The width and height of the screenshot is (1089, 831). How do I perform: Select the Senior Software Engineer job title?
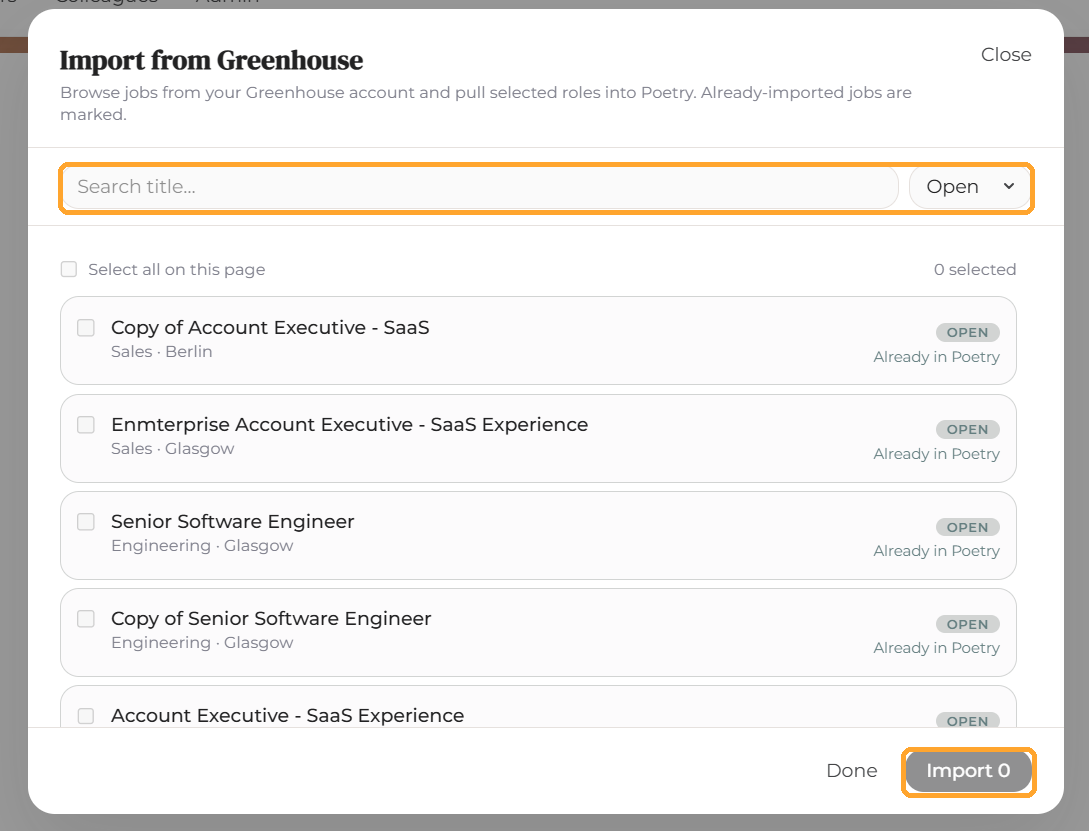[x=233, y=521]
